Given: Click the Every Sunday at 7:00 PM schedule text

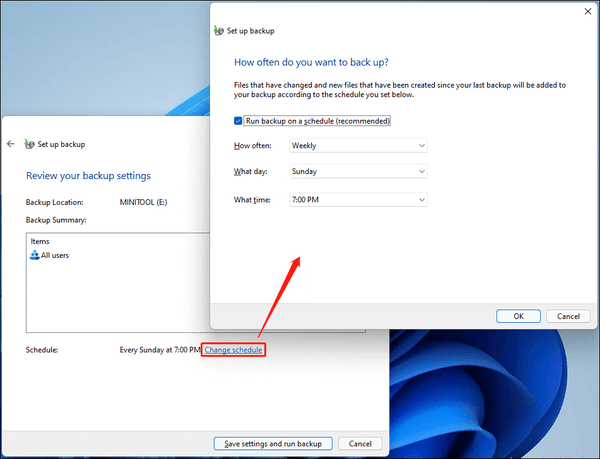Looking at the screenshot, I should point(160,350).
